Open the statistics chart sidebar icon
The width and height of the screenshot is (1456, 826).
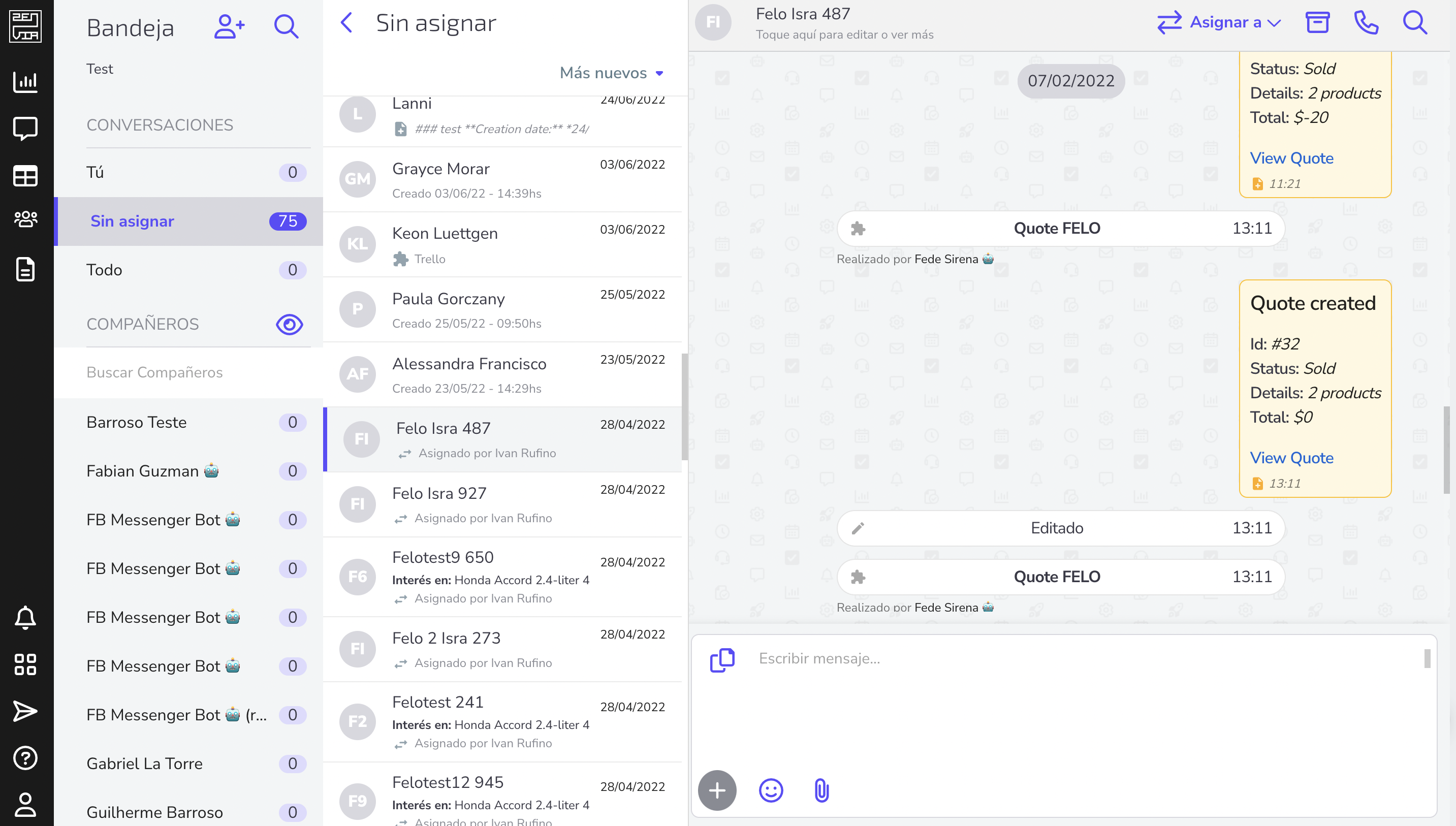pyautogui.click(x=25, y=82)
